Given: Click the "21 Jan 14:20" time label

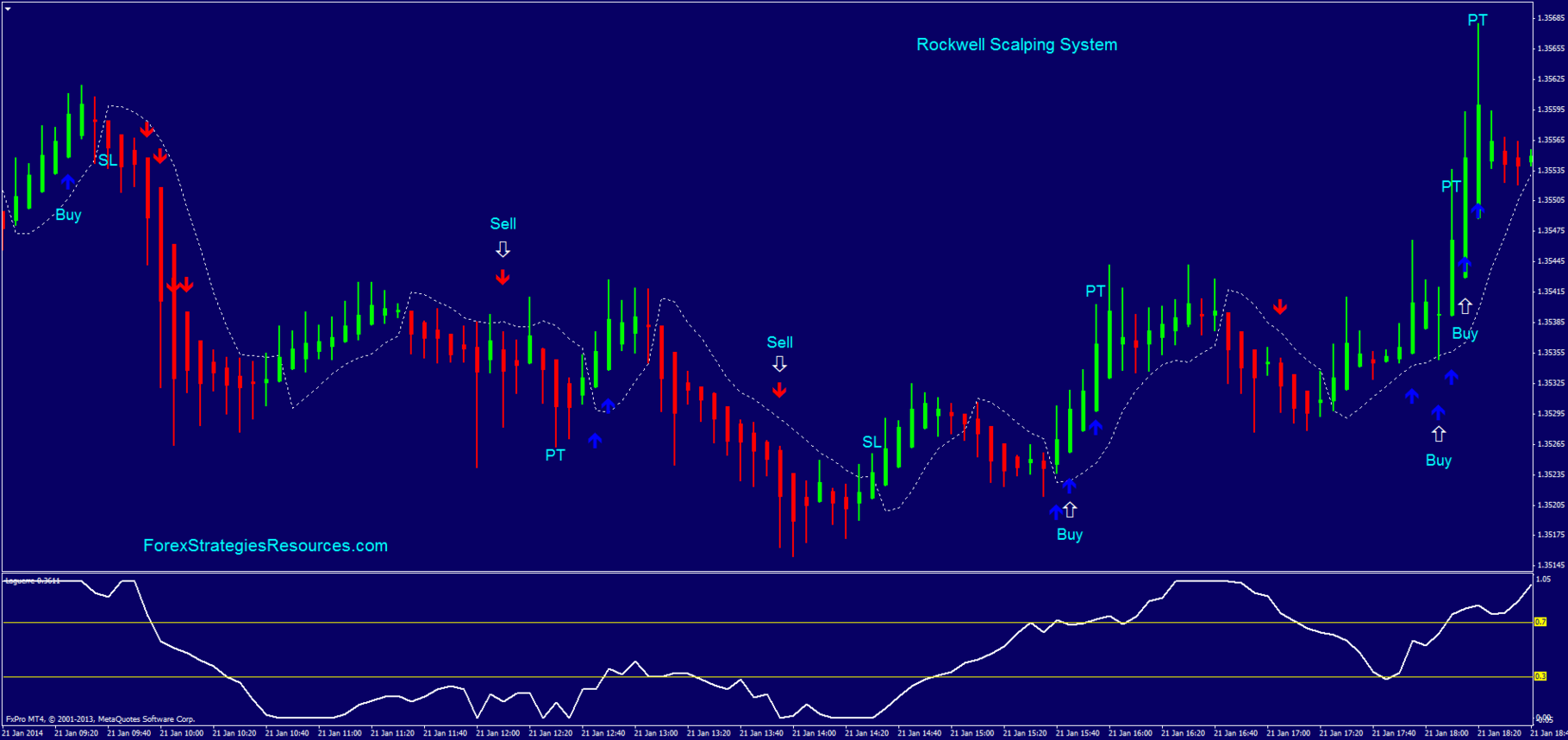Looking at the screenshot, I should click(866, 733).
